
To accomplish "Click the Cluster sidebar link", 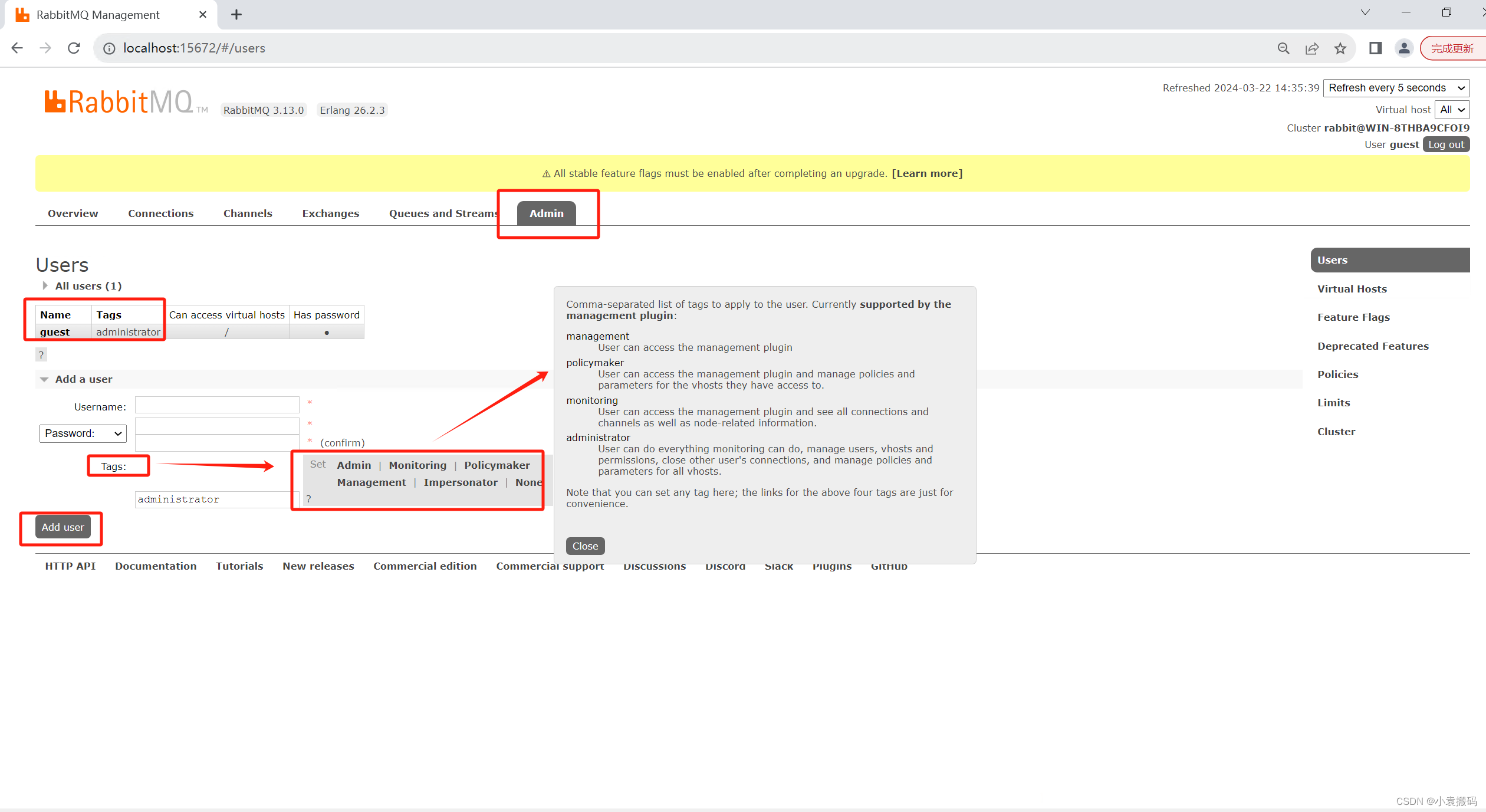I will pyautogui.click(x=1336, y=431).
